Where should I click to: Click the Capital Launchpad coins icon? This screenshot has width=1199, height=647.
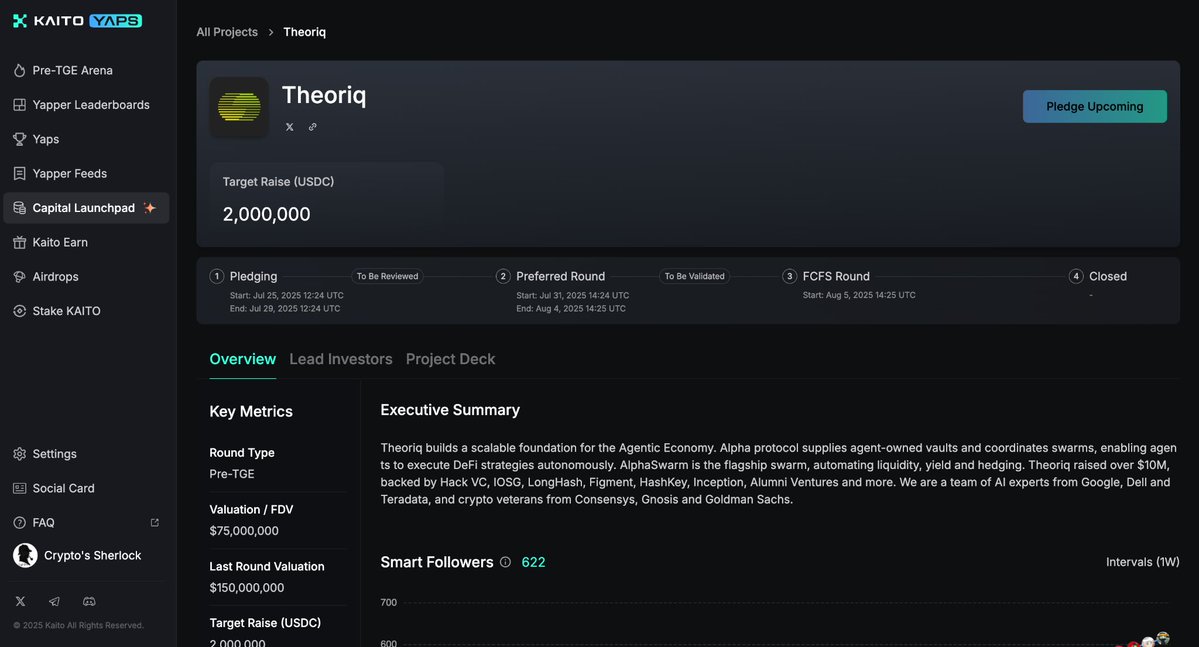click(19, 208)
